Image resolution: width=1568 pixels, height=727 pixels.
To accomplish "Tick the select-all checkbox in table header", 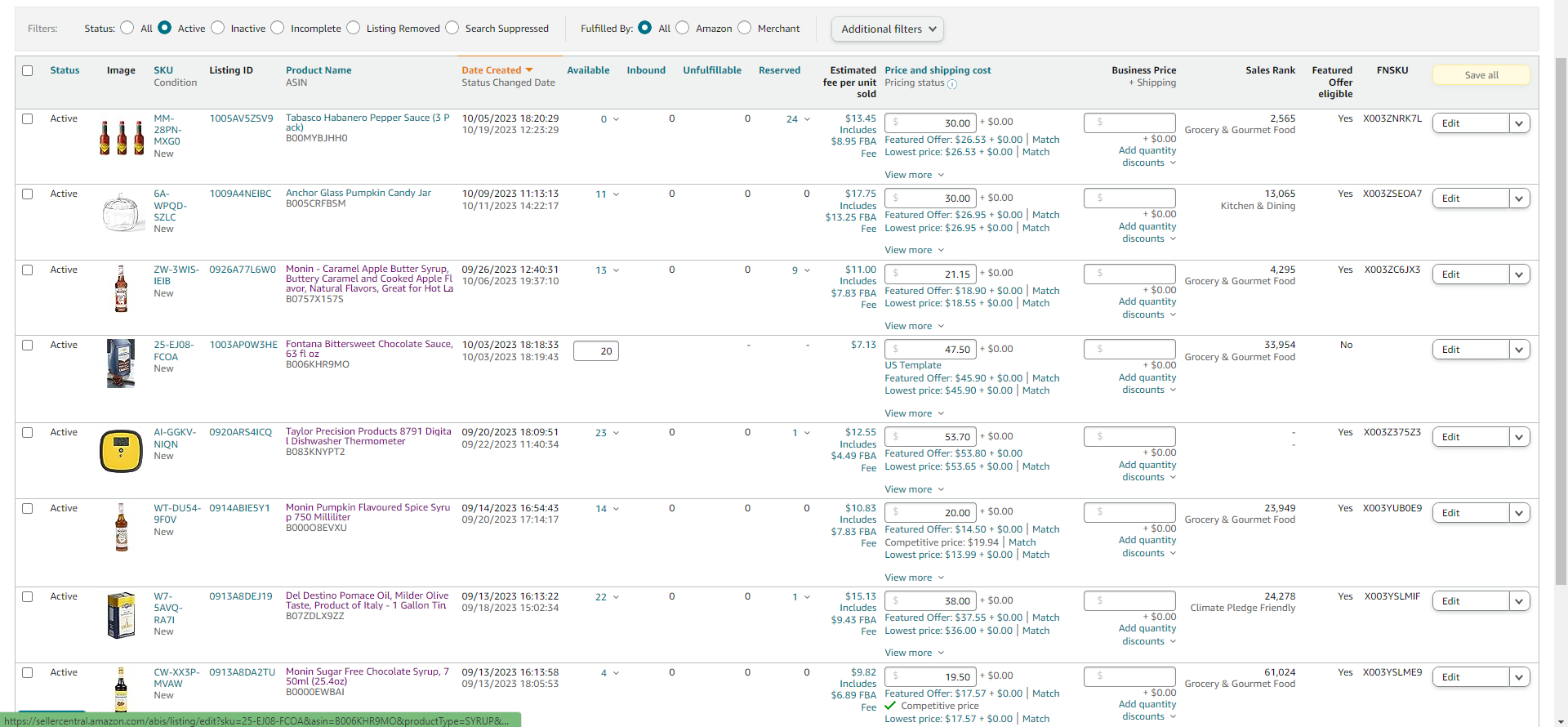I will click(28, 70).
